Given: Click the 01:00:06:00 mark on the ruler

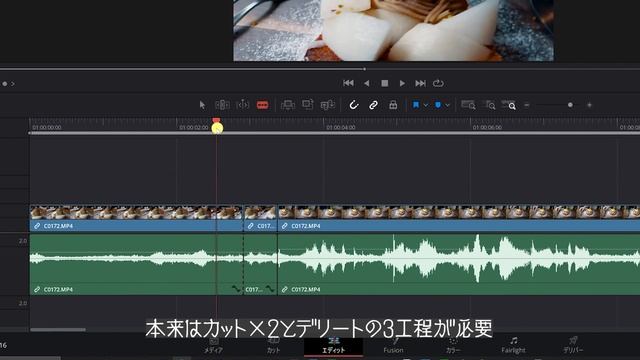Looking at the screenshot, I should coord(487,127).
